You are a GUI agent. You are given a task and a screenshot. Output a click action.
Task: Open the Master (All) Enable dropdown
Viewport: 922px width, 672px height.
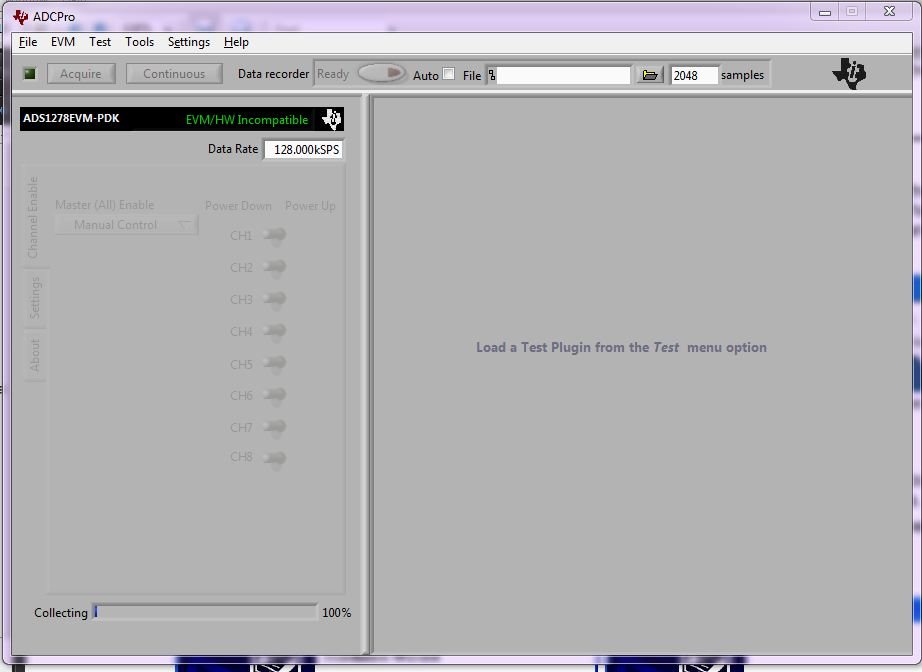pyautogui.click(x=126, y=225)
